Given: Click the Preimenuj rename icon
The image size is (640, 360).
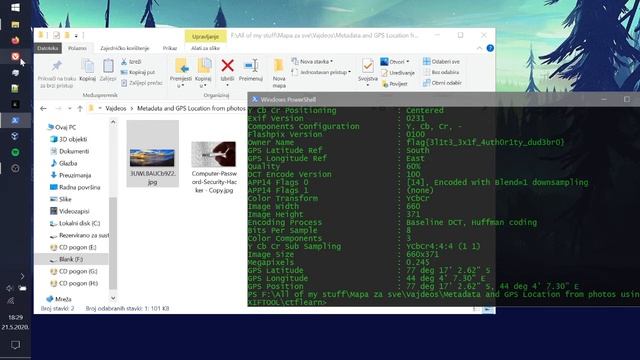Looking at the screenshot, I should click(251, 70).
